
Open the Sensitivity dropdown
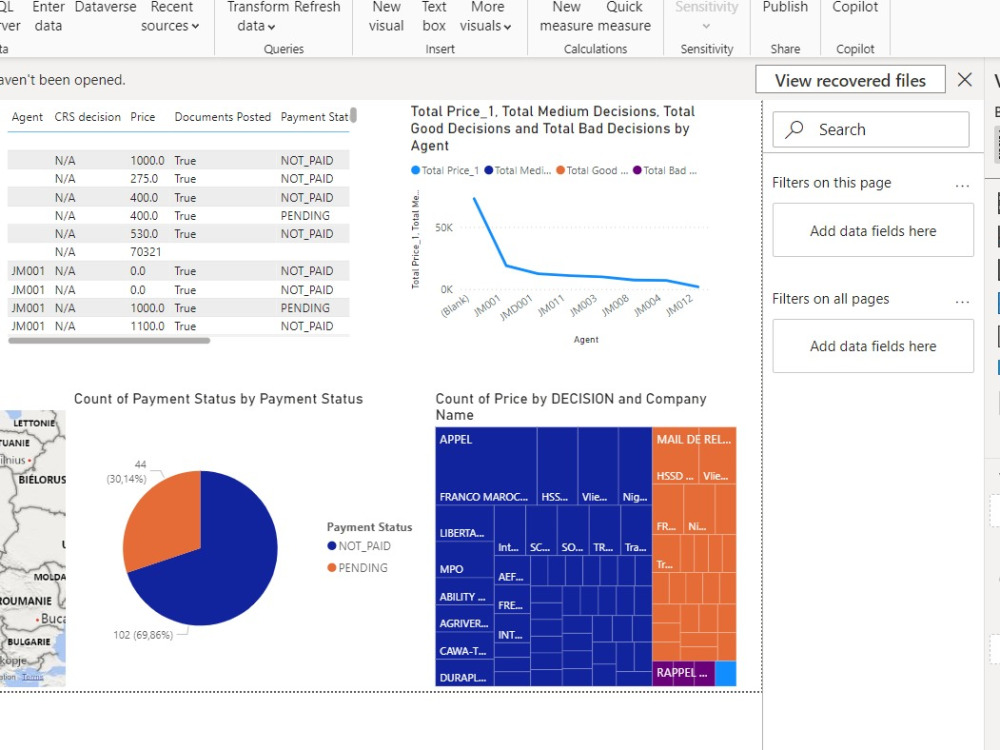pos(706,17)
